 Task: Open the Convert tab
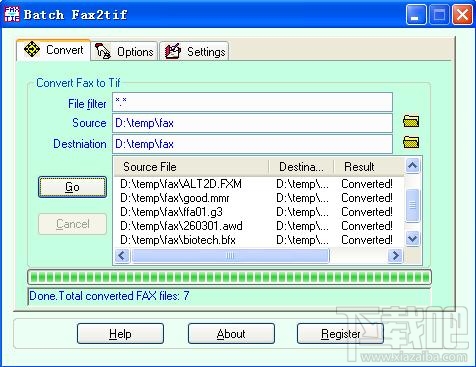click(x=53, y=50)
